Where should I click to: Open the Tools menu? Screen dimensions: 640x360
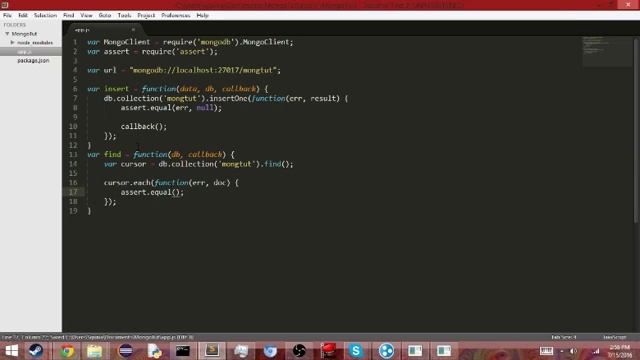point(124,16)
